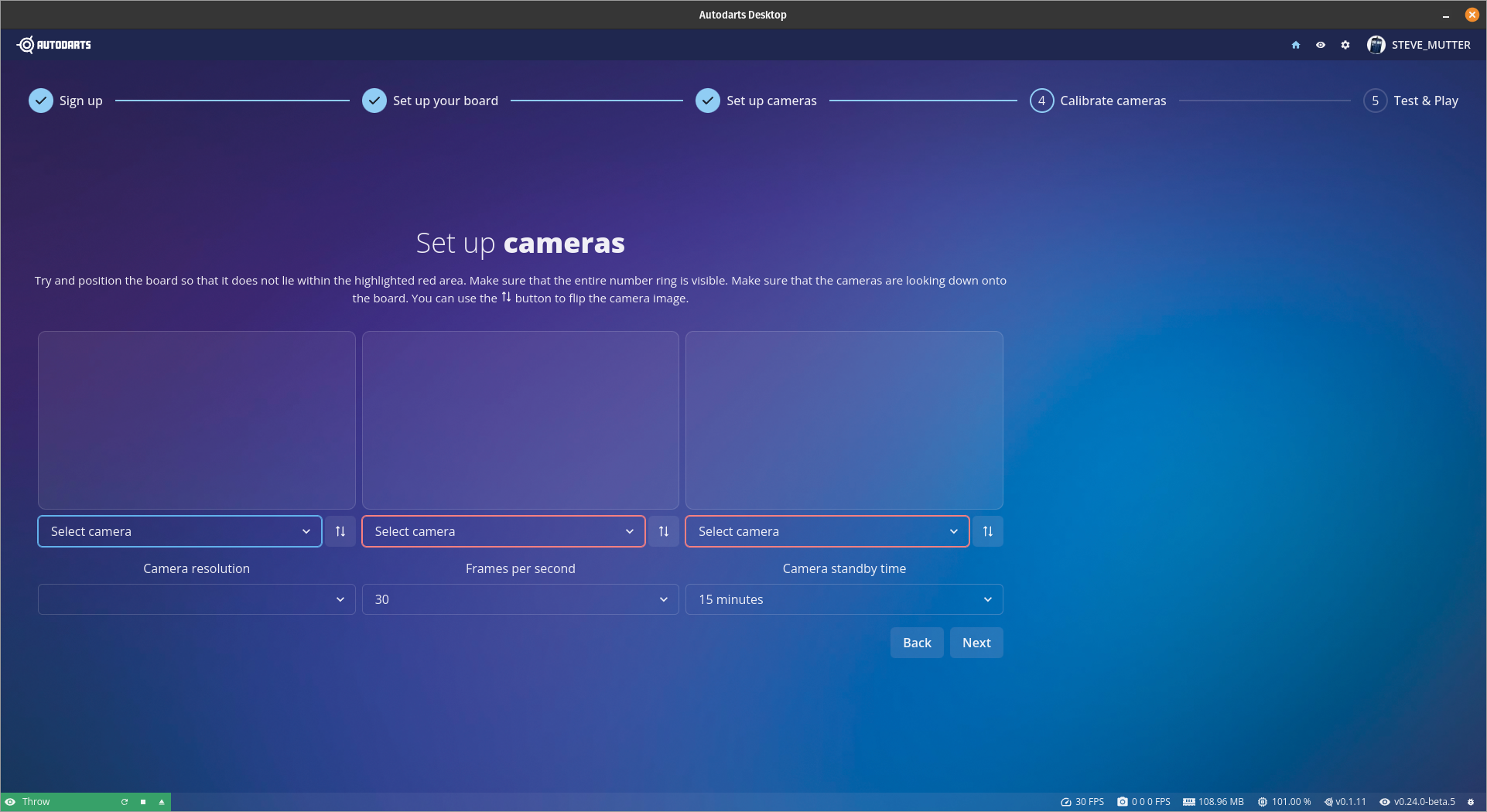This screenshot has height=812, width=1487.
Task: Flip the second camera image
Action: pyautogui.click(x=664, y=531)
